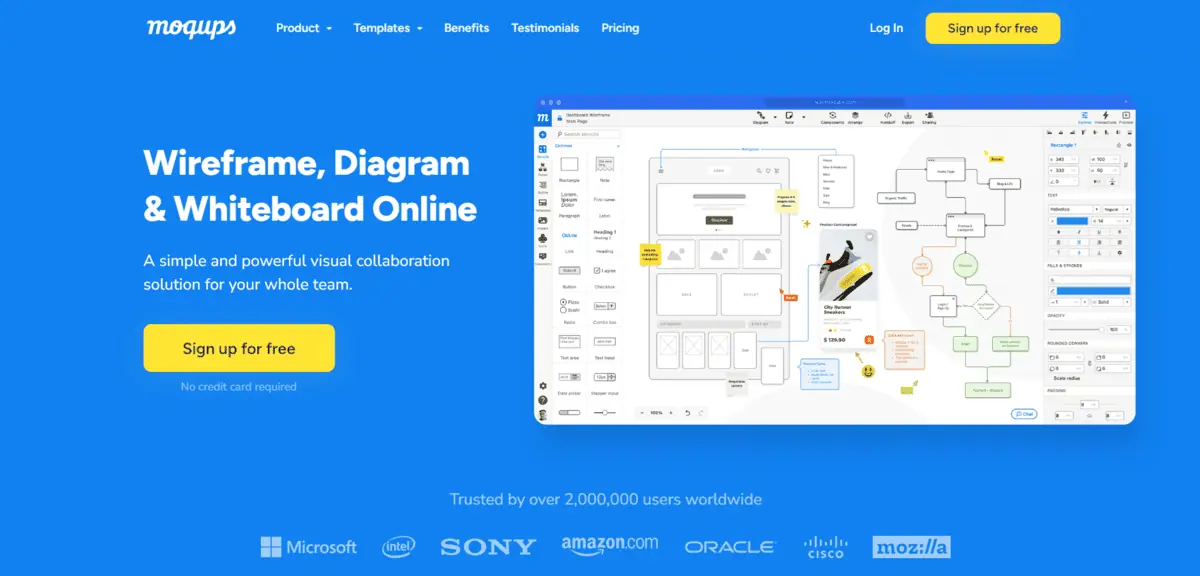
Task: Expand the Templates menu in the header
Action: 388,28
